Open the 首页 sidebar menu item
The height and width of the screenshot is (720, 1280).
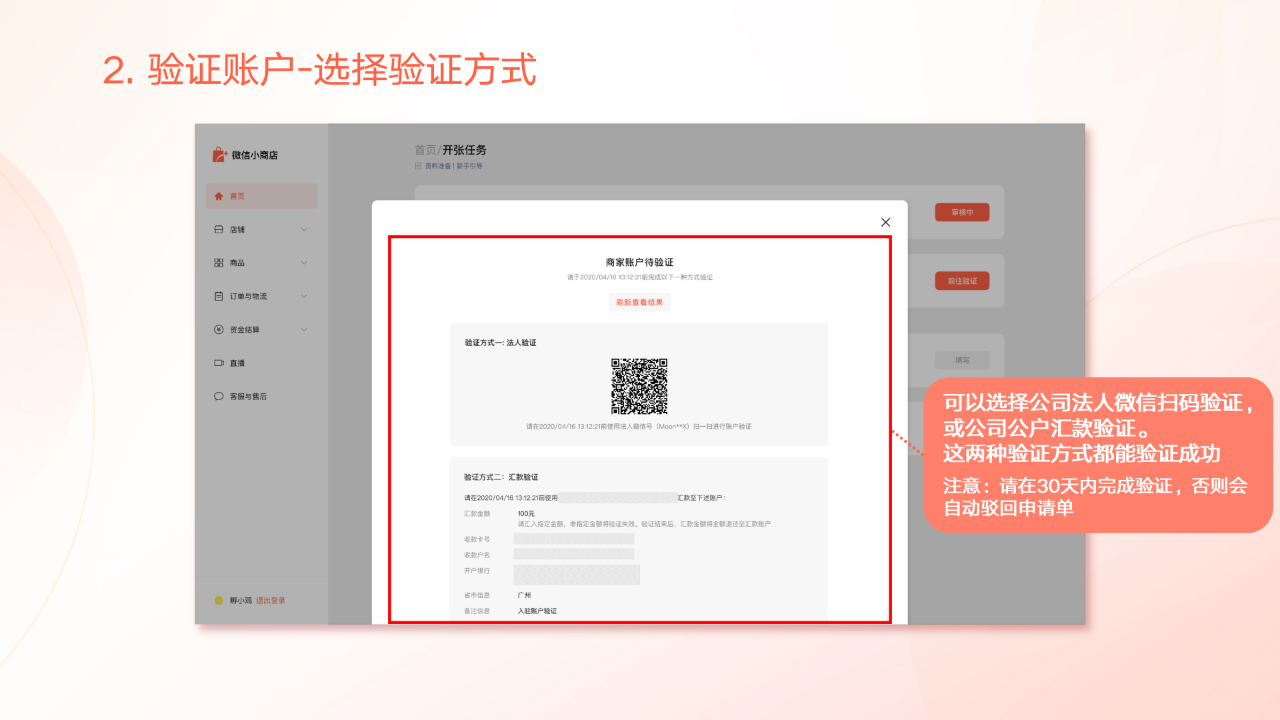(261, 196)
